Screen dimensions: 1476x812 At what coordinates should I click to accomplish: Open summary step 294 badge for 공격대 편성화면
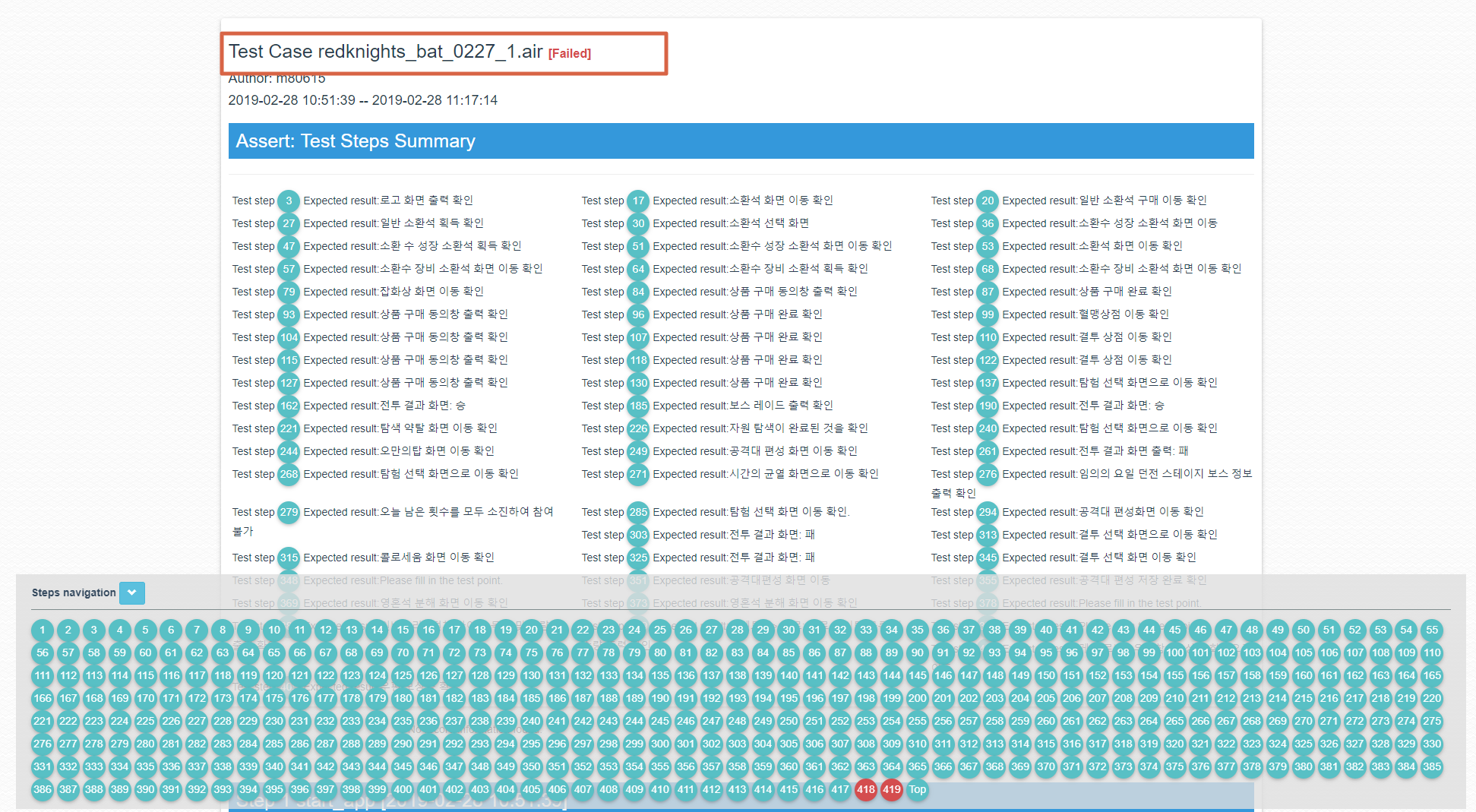click(988, 512)
